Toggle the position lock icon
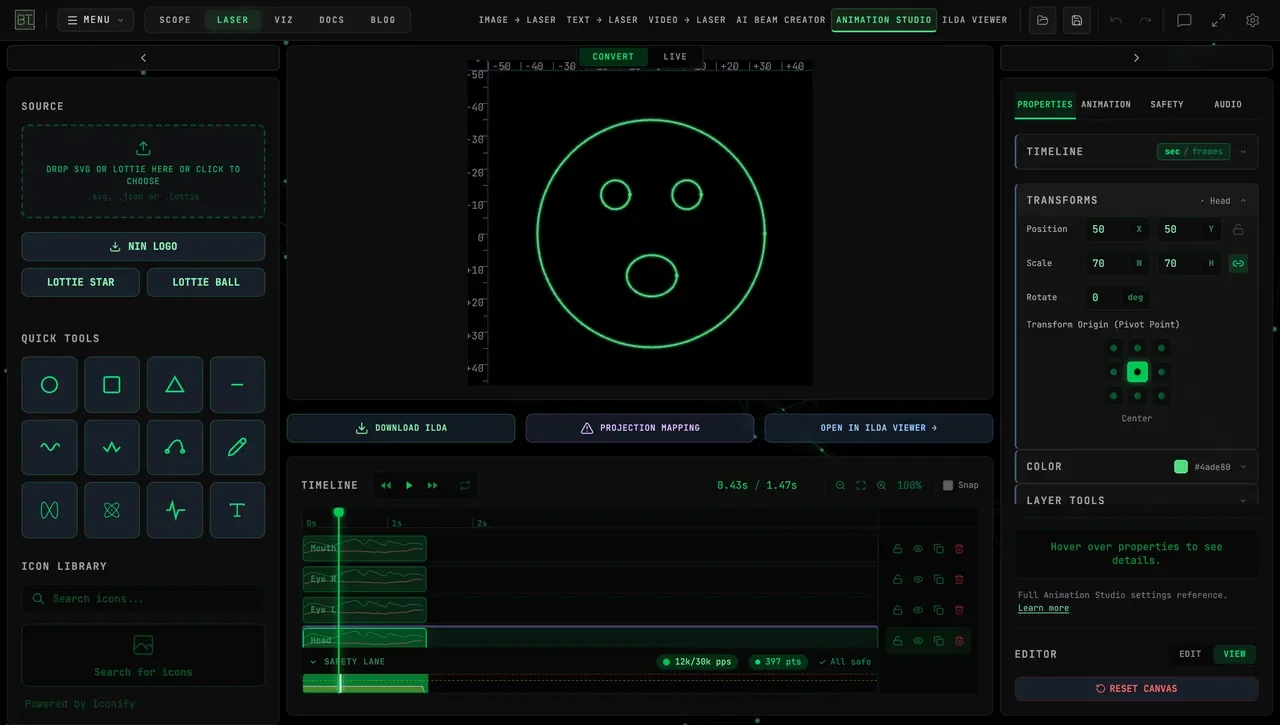 point(1238,229)
